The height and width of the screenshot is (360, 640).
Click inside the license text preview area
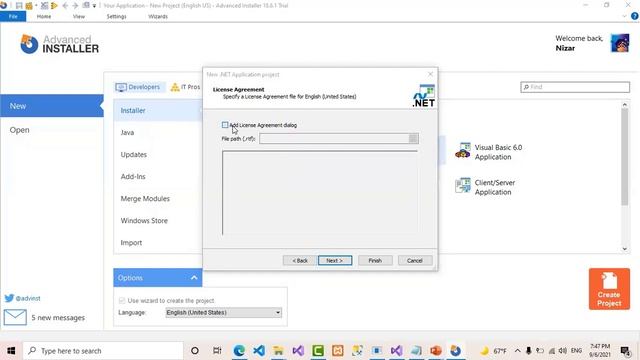pyautogui.click(x=320, y=193)
